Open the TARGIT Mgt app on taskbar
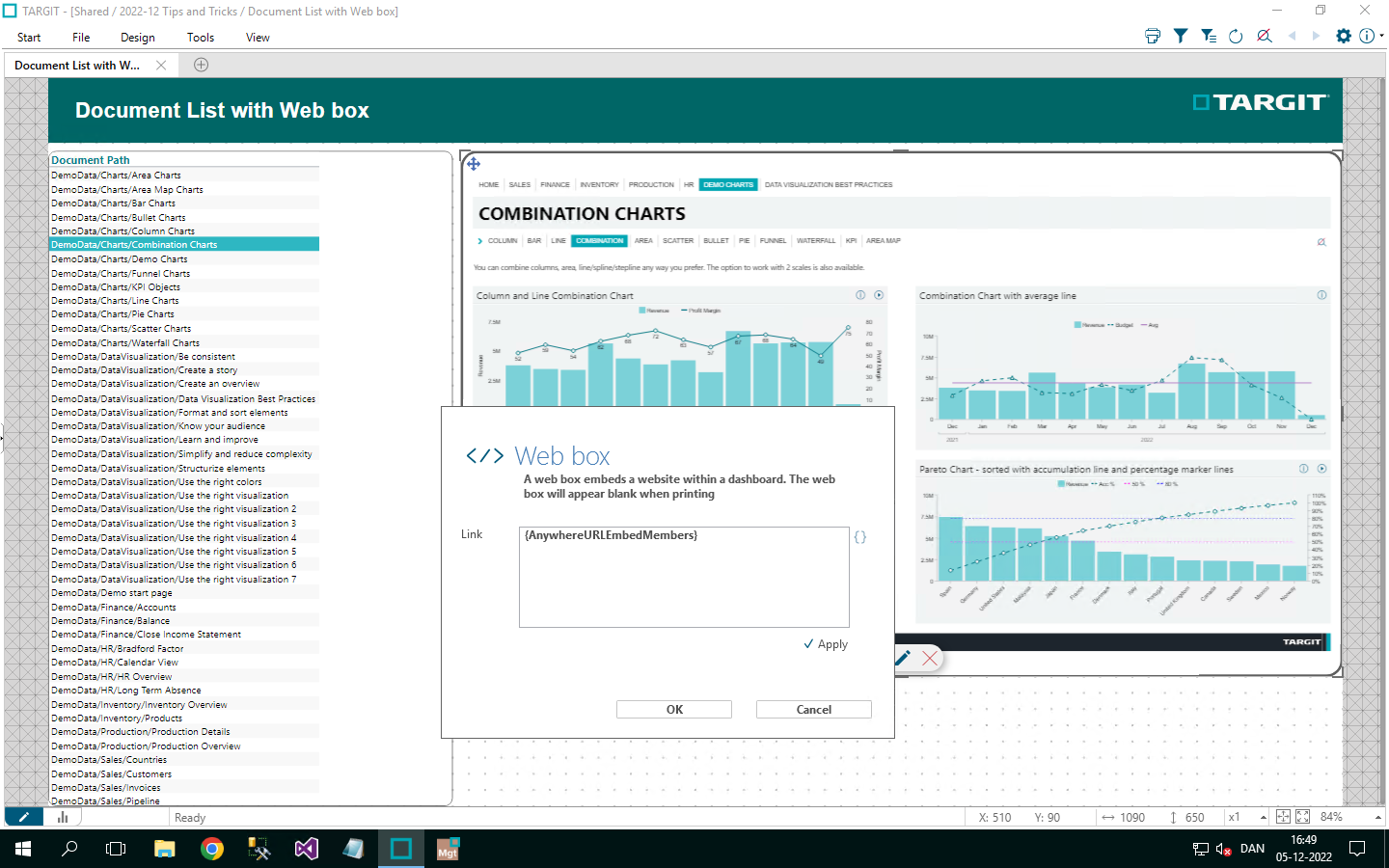The width and height of the screenshot is (1389, 868). (x=449, y=849)
